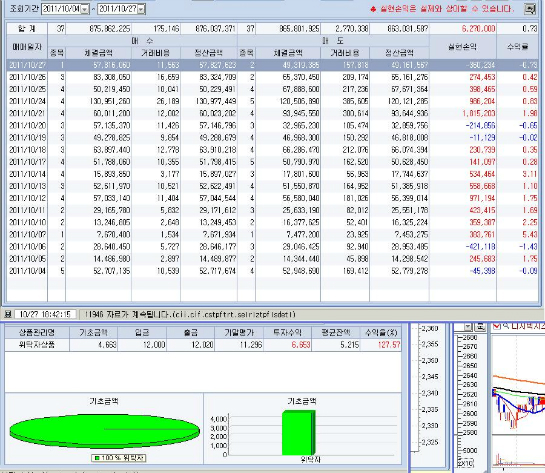Click the chart button beside the small dropdown
The height and width of the screenshot is (473, 545).
480,327
